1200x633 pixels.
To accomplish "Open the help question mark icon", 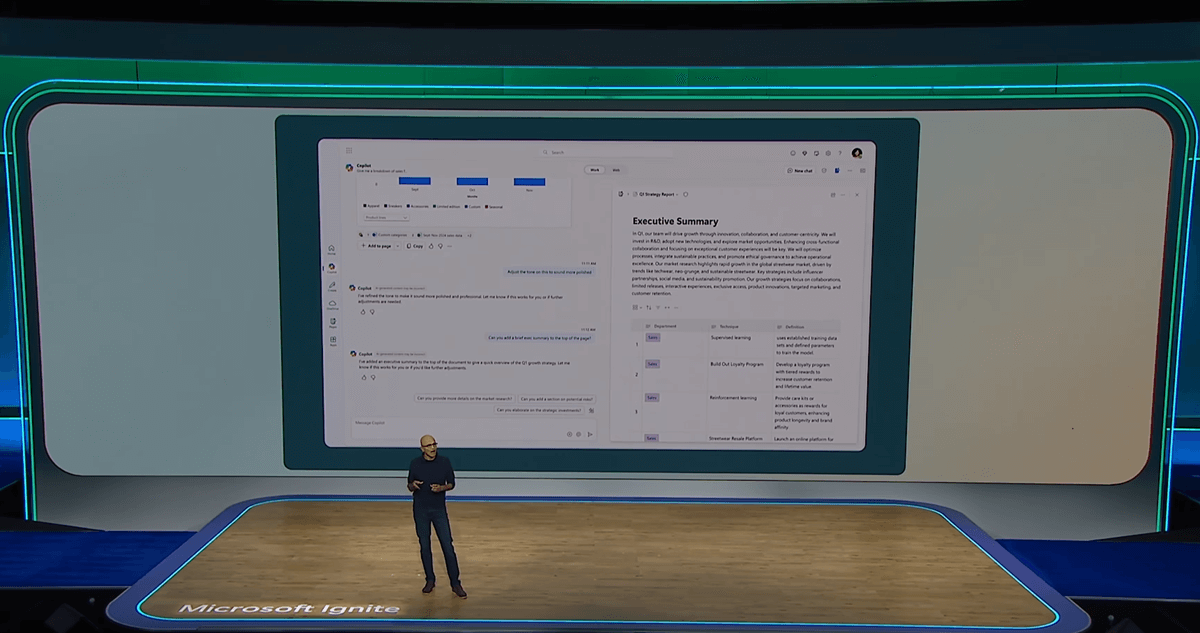I will (839, 153).
